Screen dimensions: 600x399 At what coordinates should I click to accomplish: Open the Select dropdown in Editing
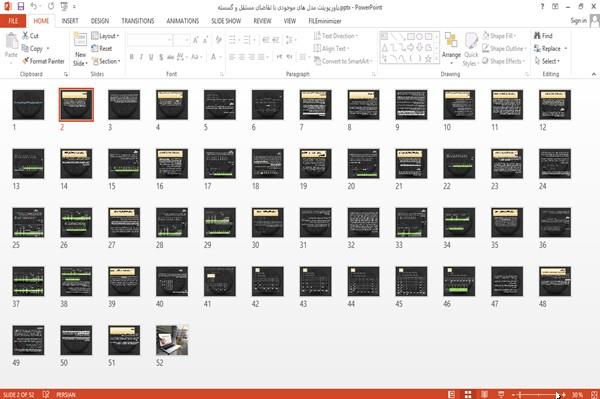click(x=547, y=61)
